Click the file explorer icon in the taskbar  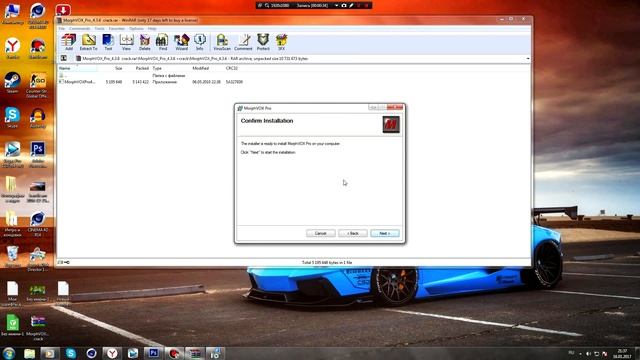29,353
